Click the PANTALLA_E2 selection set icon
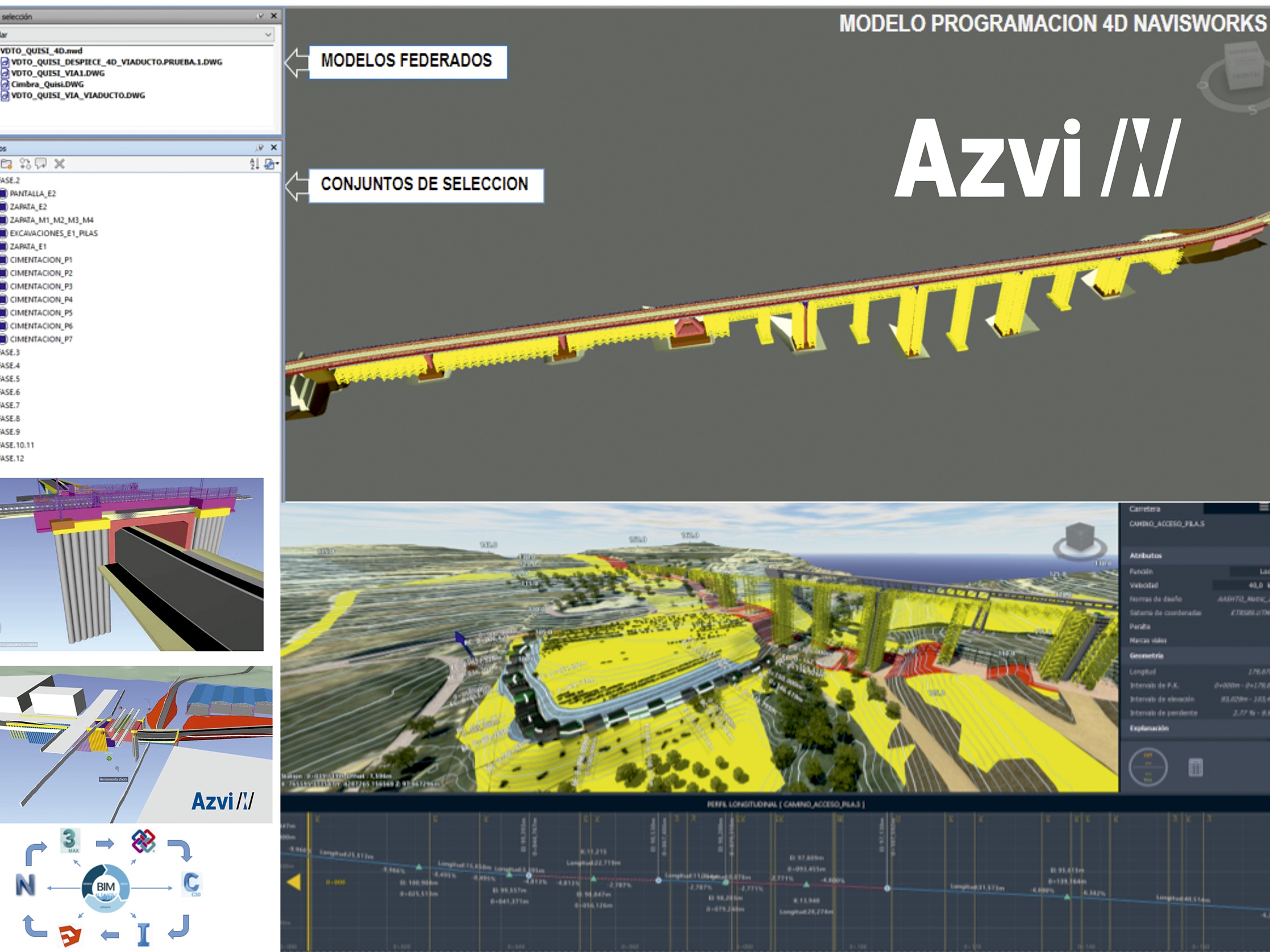1270x952 pixels. click(3, 194)
